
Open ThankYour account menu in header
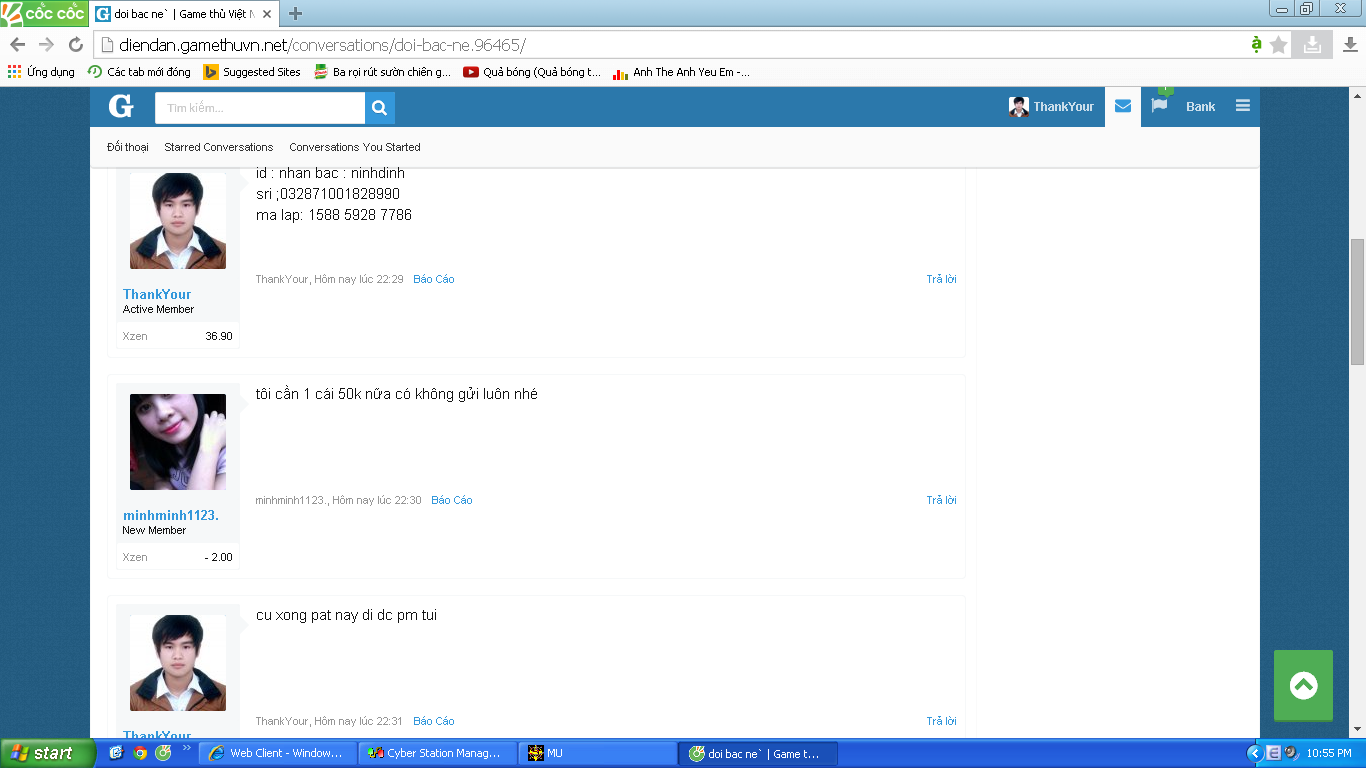tap(1051, 107)
